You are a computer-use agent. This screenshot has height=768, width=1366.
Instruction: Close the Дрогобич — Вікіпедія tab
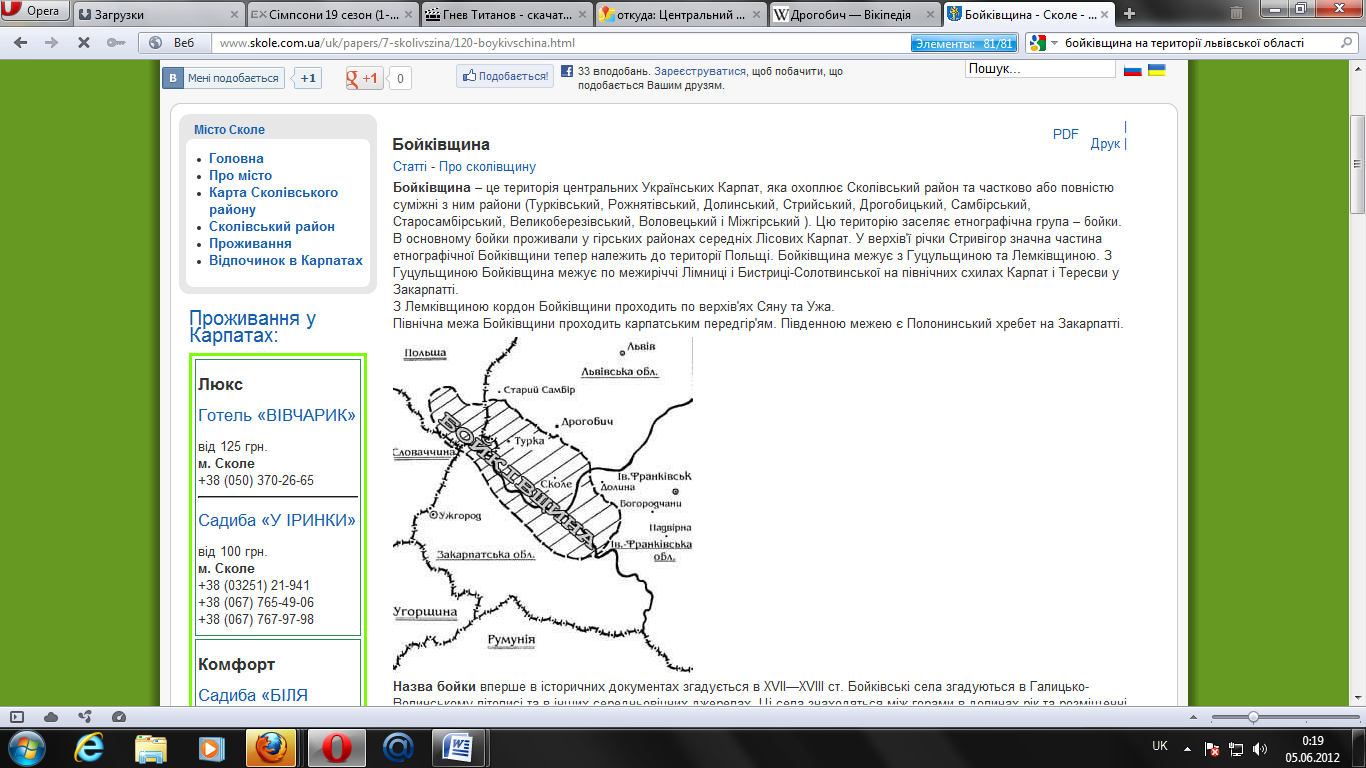pos(928,15)
